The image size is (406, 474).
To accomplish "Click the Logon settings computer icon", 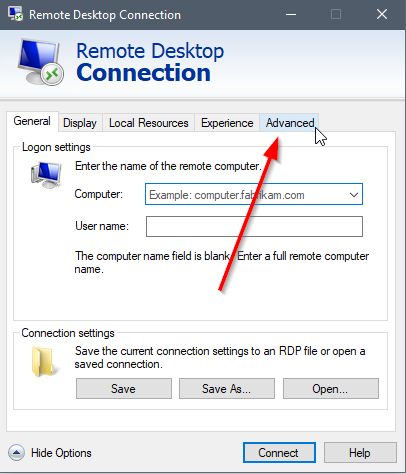I will [46, 174].
